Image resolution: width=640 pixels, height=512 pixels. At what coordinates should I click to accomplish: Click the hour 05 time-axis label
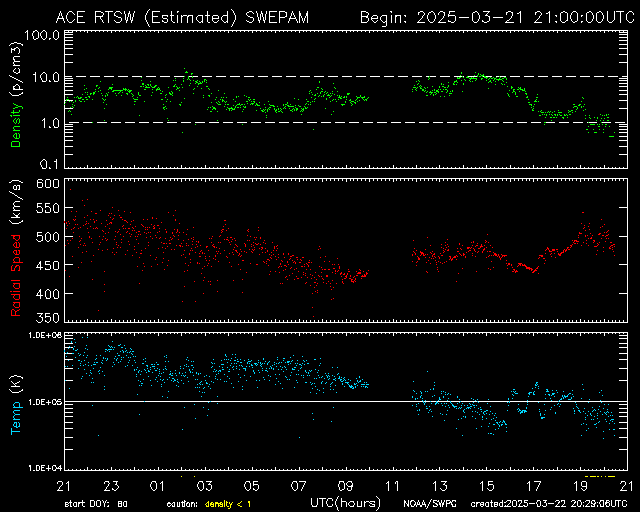pyautogui.click(x=251, y=486)
